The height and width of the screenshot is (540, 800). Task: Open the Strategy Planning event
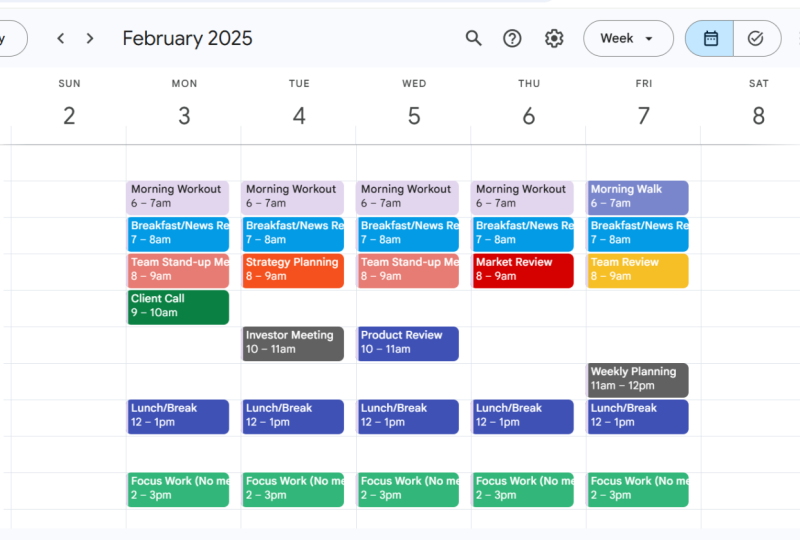coord(293,271)
